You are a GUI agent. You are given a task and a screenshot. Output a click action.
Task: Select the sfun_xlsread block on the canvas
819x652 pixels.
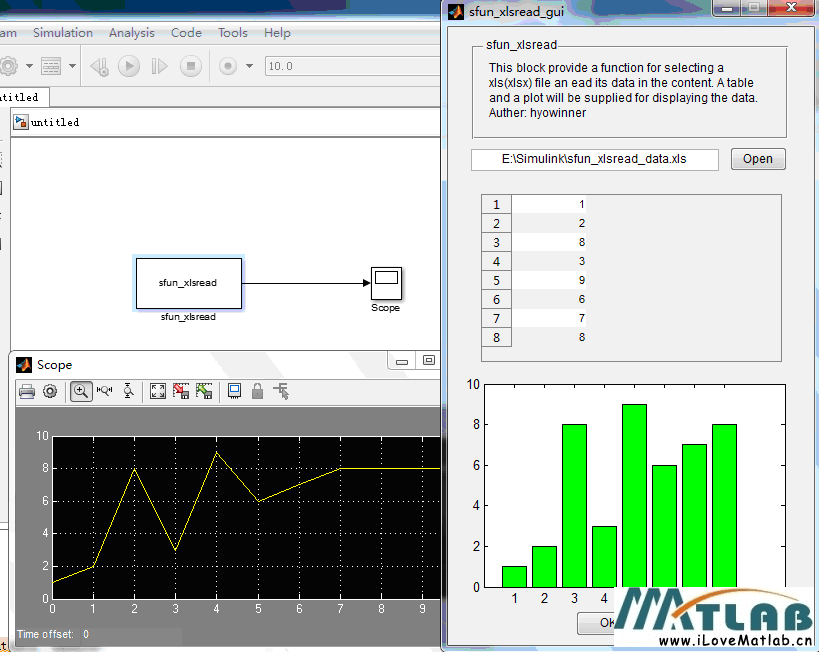click(x=189, y=283)
